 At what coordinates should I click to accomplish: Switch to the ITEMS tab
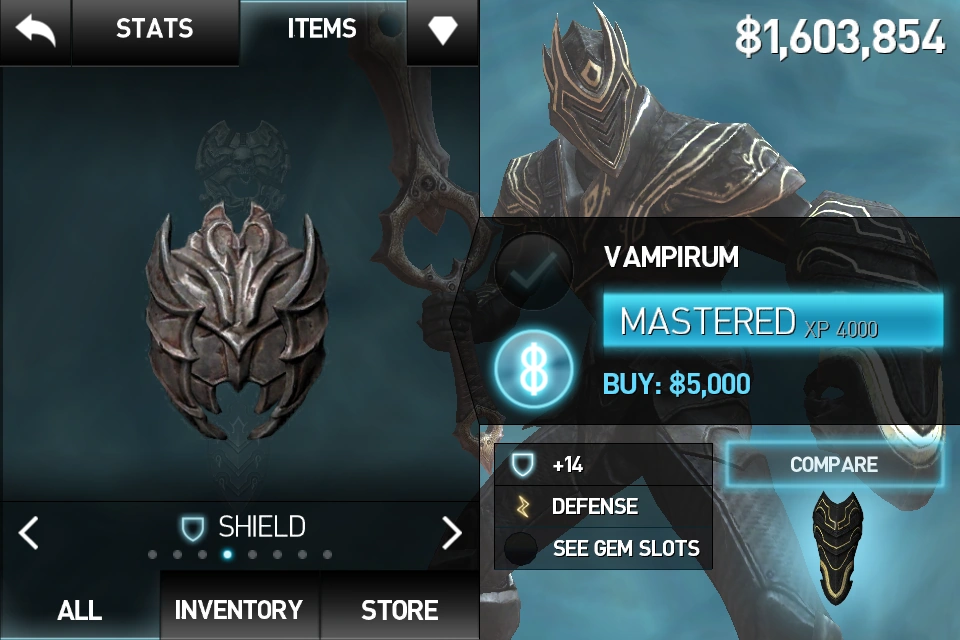click(x=322, y=29)
